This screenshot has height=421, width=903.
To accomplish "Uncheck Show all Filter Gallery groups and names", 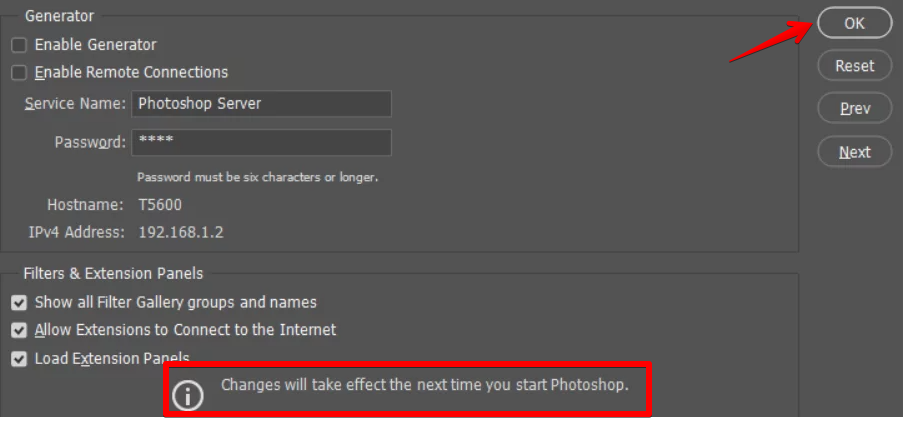I will coord(19,302).
